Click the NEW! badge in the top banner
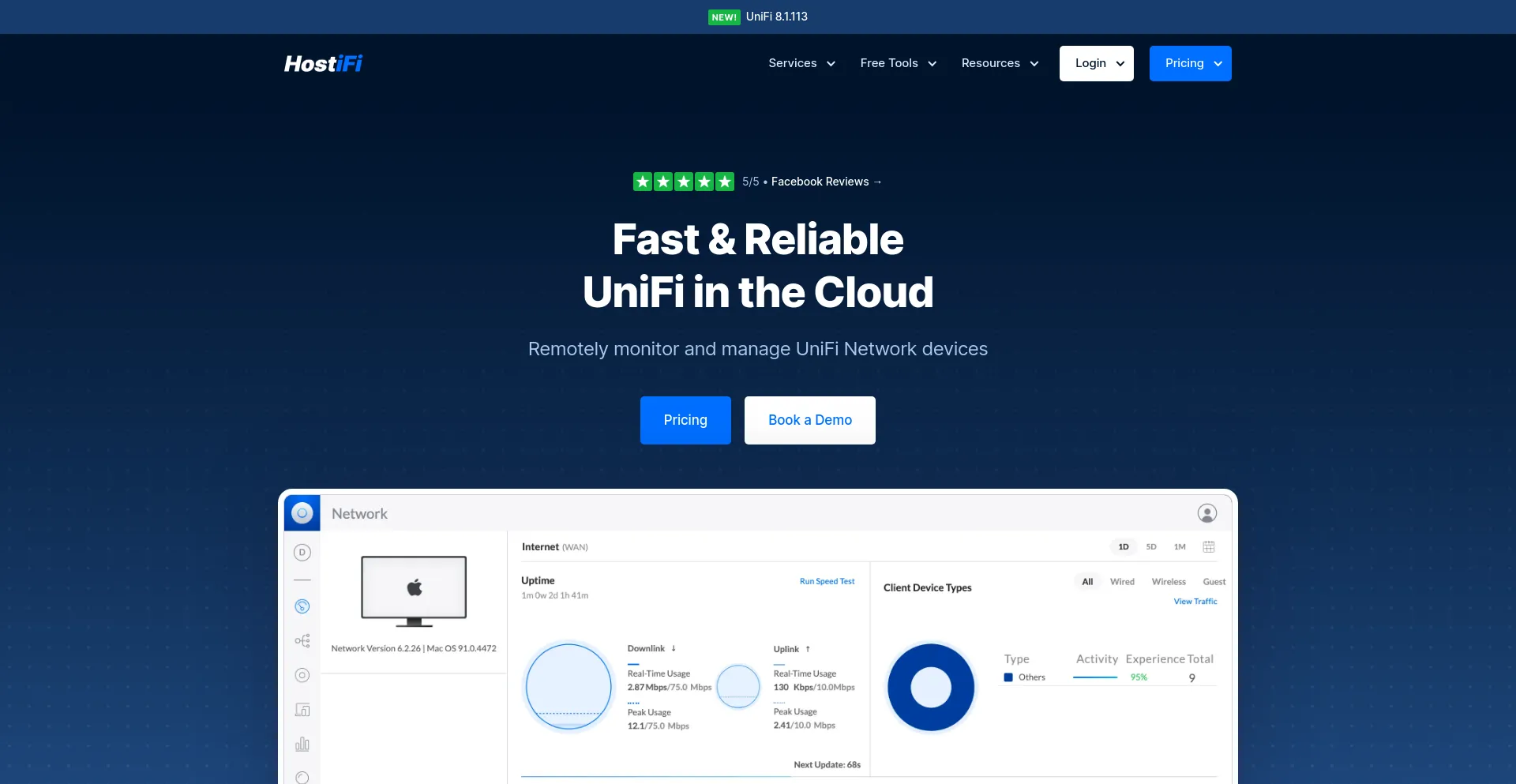Viewport: 1516px width, 784px height. 724,17
